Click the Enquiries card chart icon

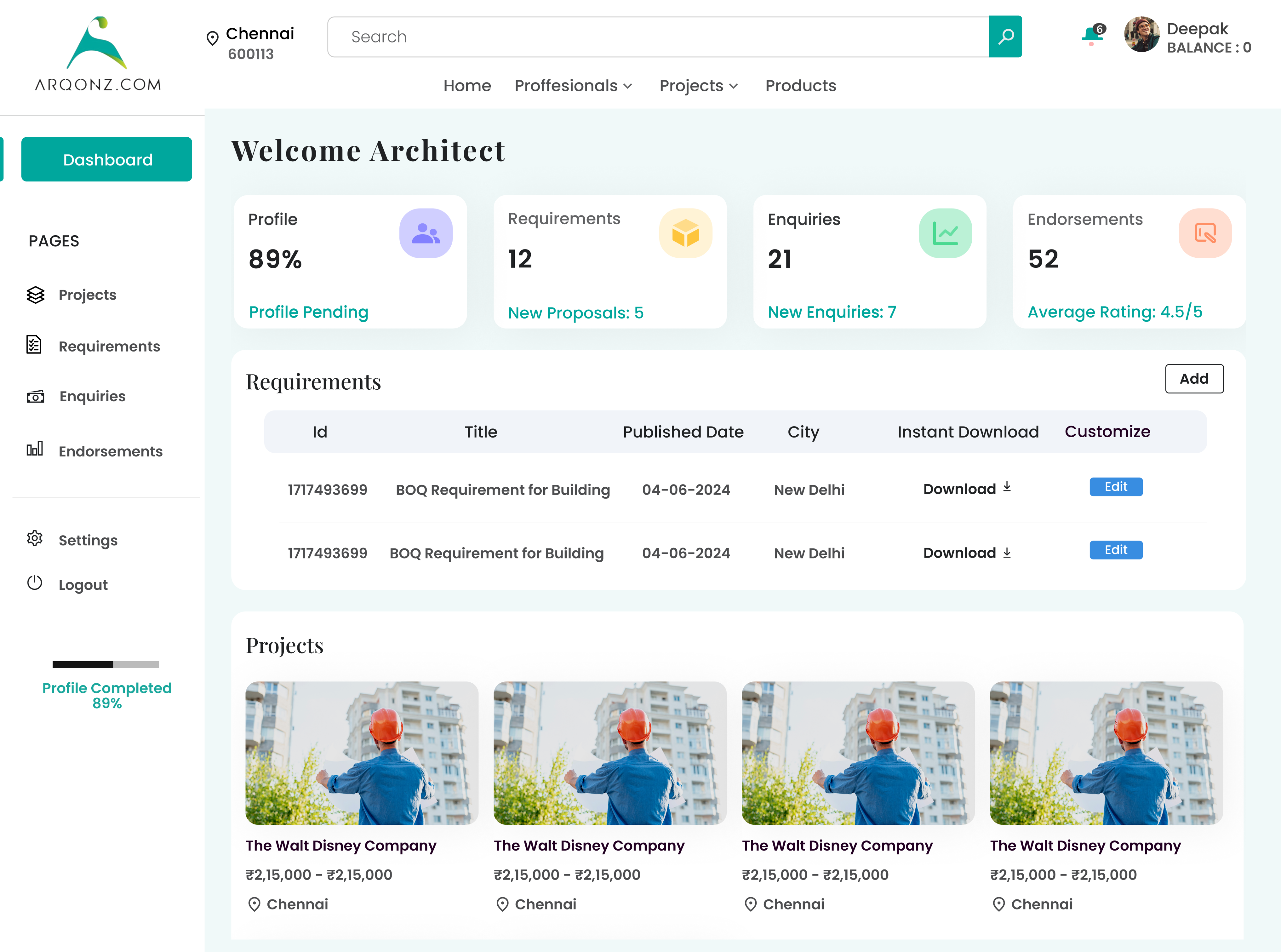(x=946, y=233)
